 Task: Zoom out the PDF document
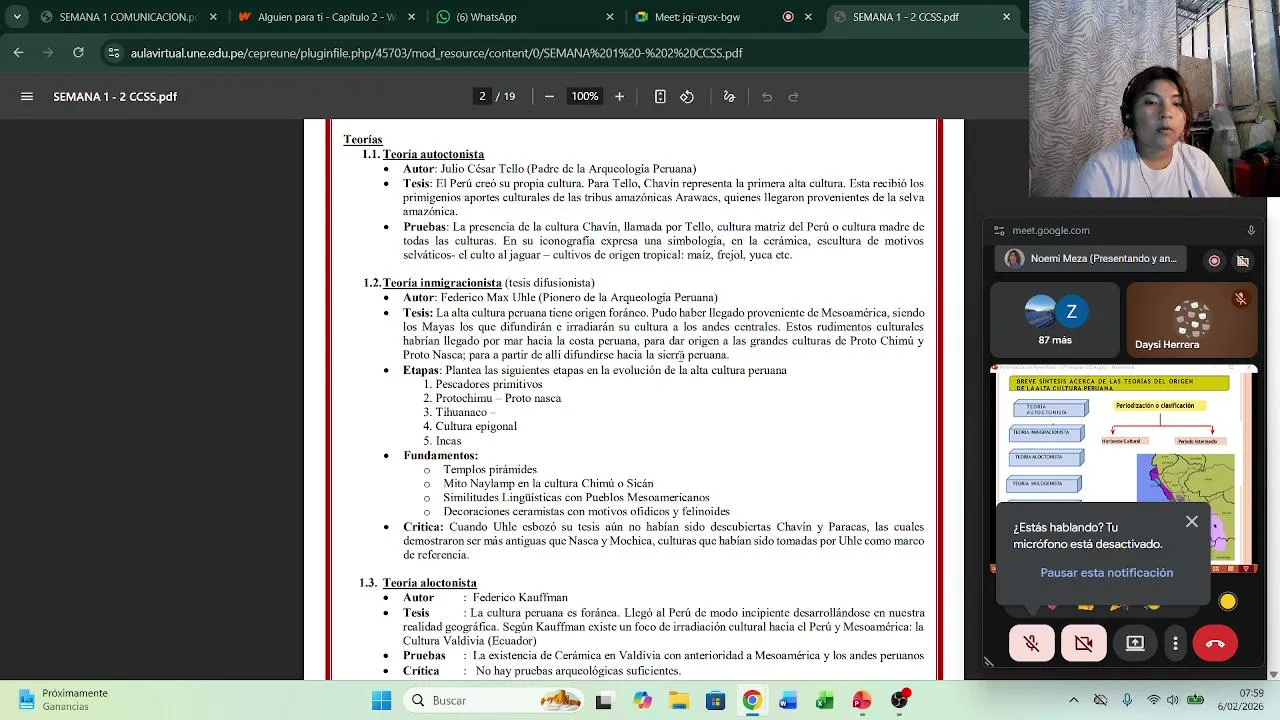click(x=549, y=97)
